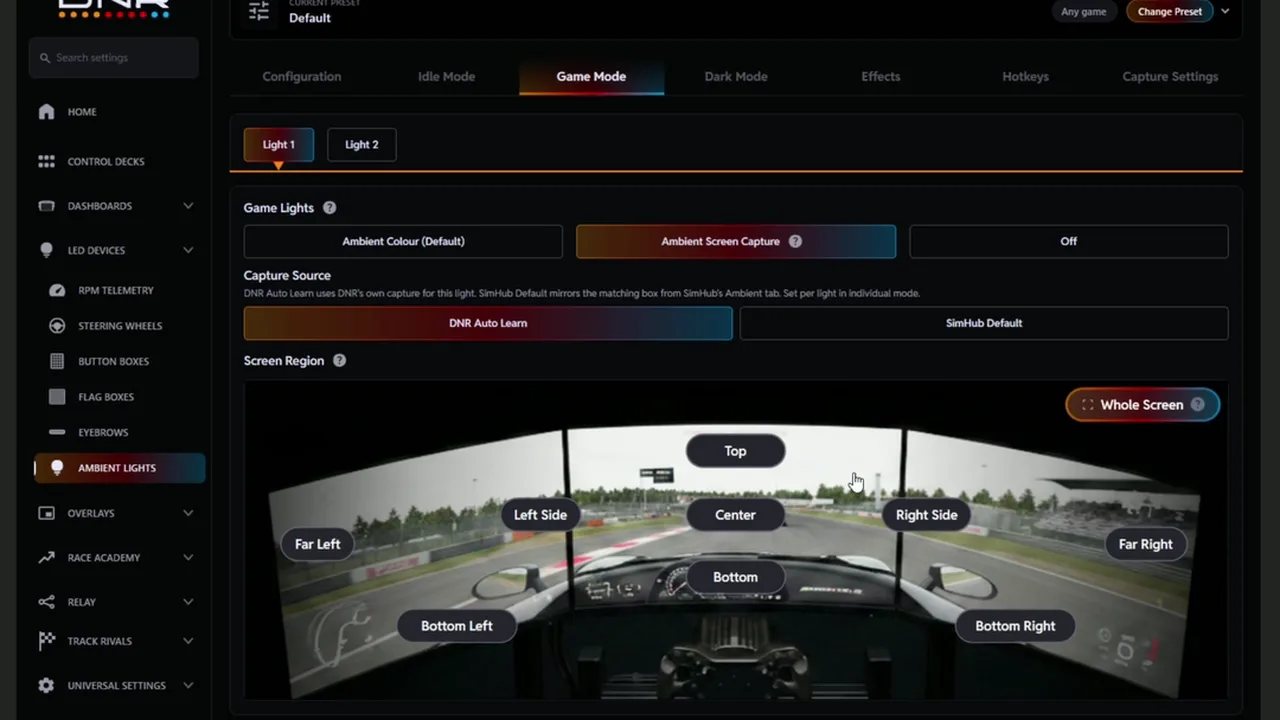Open preset sliders icon beside Default
This screenshot has width=1280, height=720.
[259, 11]
